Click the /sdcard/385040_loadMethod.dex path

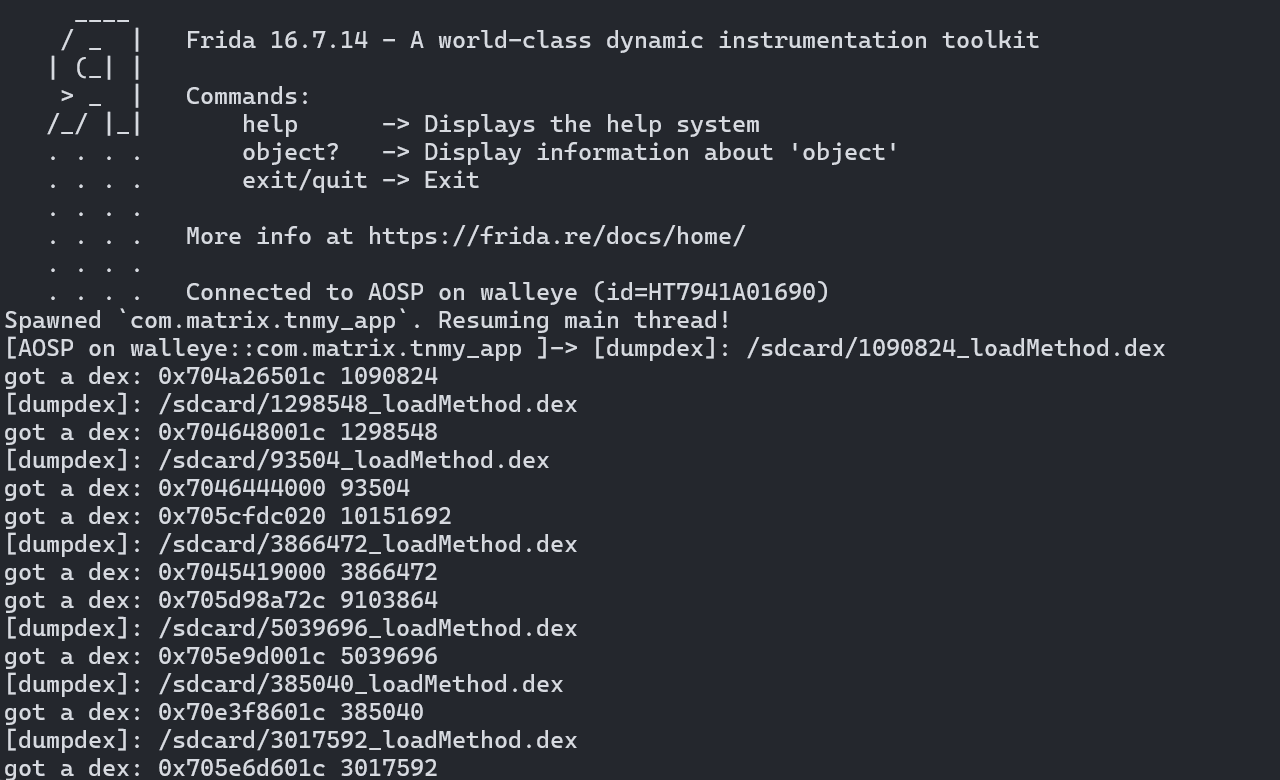361,684
